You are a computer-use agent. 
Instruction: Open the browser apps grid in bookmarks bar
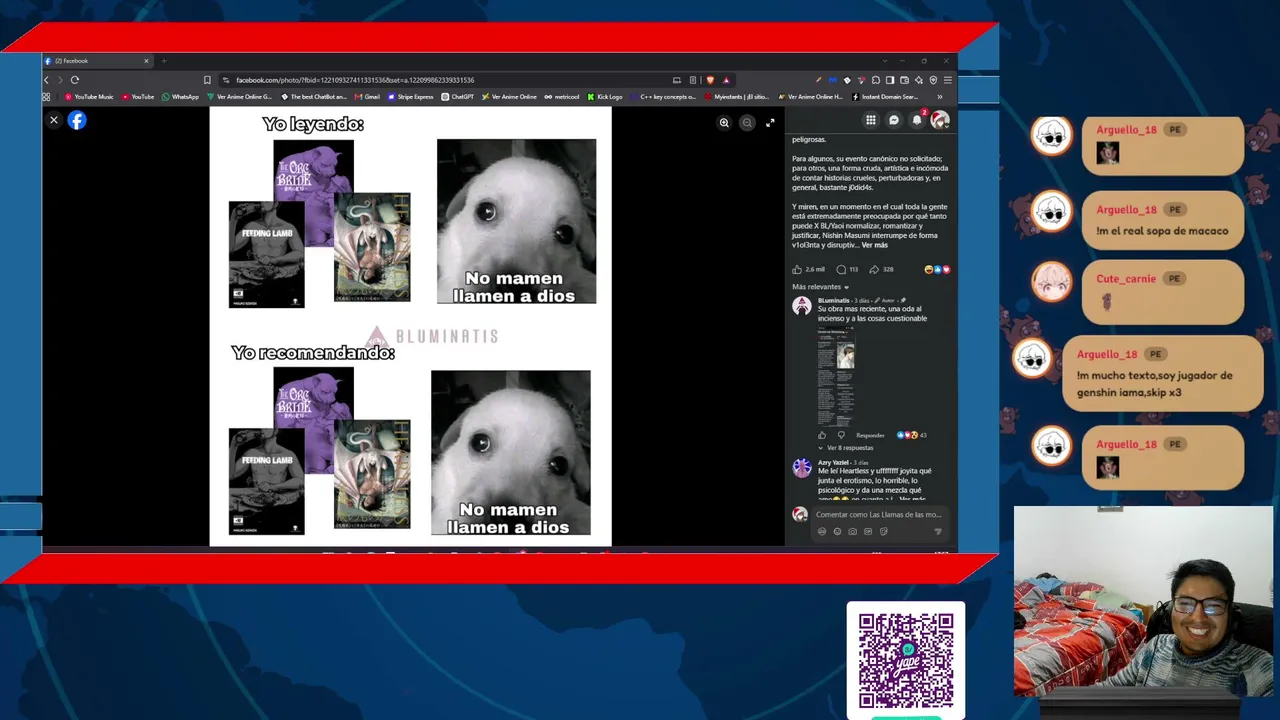46,97
